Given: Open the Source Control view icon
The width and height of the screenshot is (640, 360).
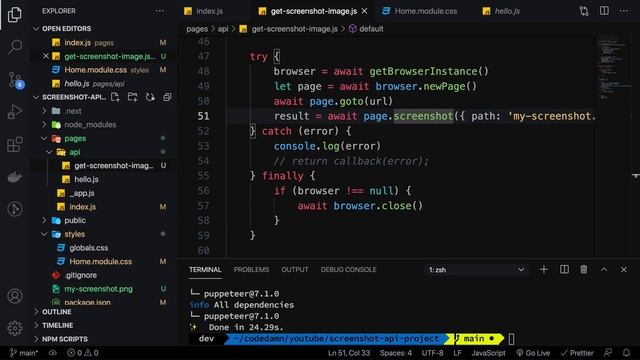Looking at the screenshot, I should tap(16, 80).
